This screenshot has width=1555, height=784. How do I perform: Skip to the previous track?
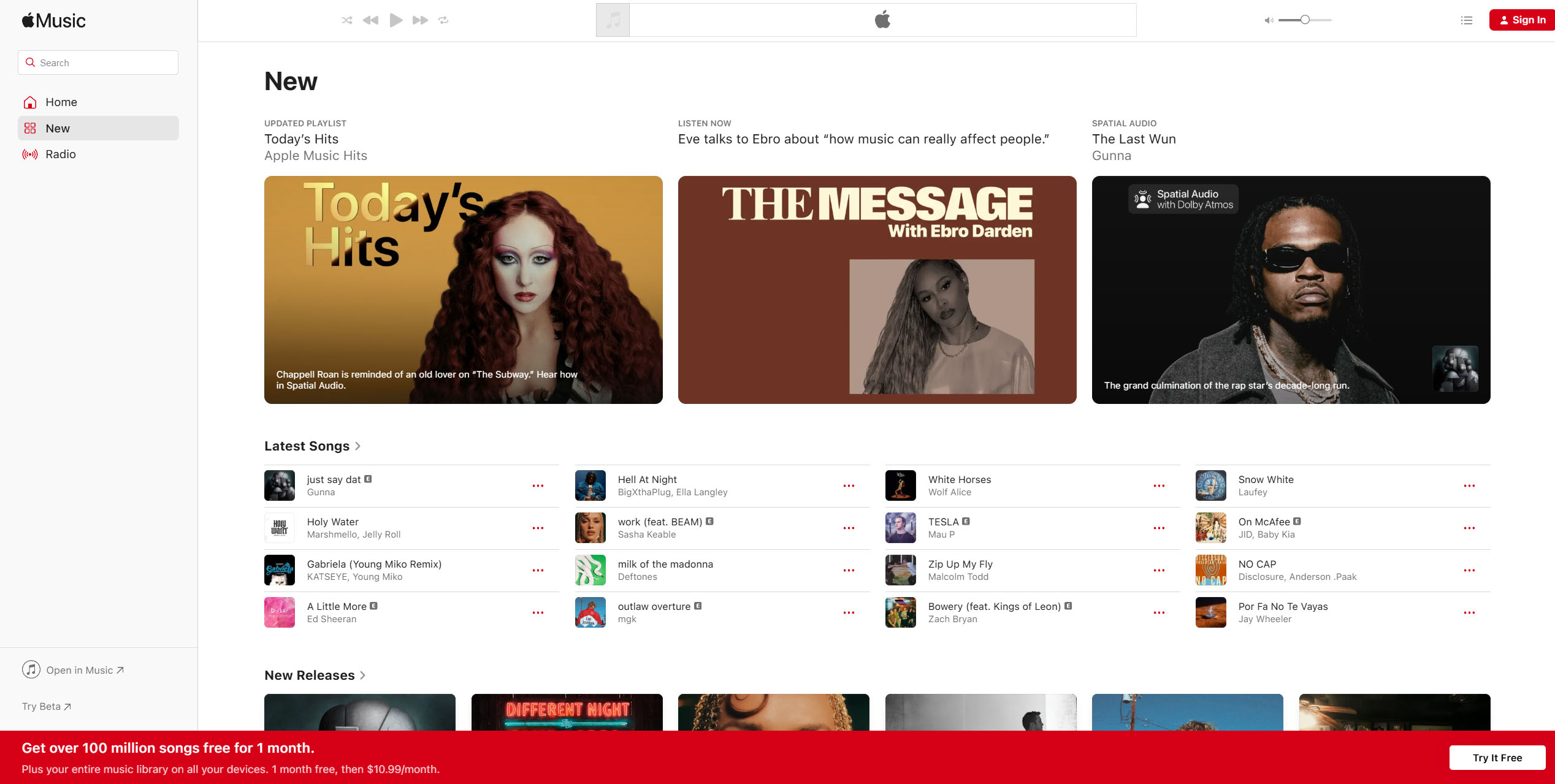coord(370,20)
